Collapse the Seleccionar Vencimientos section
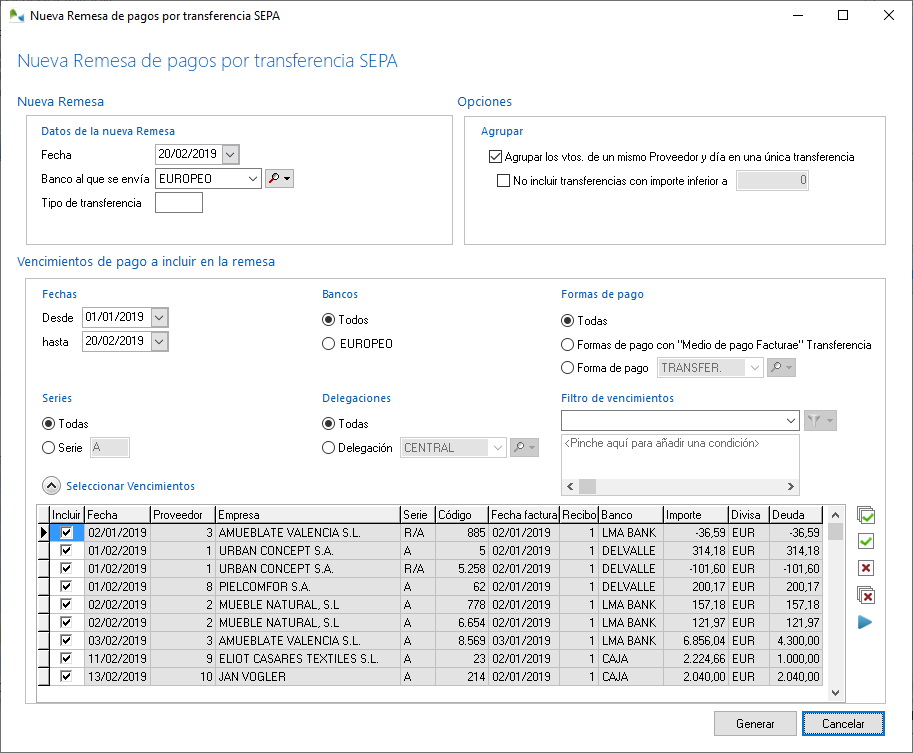913x753 pixels. click(51, 485)
